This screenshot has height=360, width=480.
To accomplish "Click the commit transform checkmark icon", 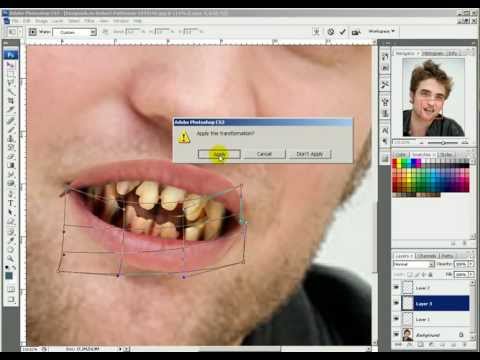I will 343,32.
